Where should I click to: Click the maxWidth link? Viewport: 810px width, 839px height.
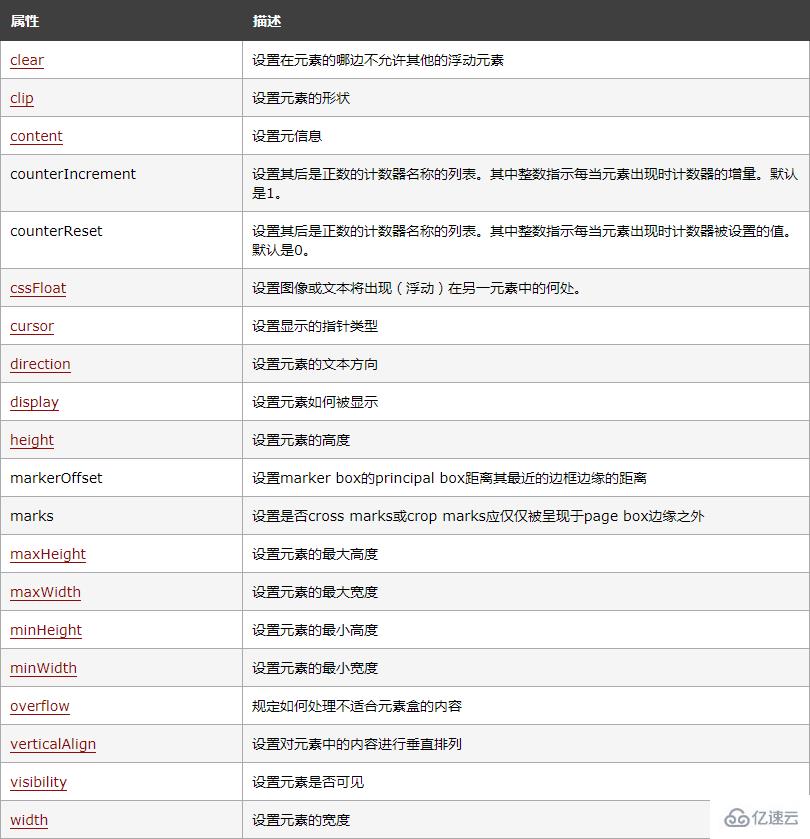pyautogui.click(x=45, y=592)
